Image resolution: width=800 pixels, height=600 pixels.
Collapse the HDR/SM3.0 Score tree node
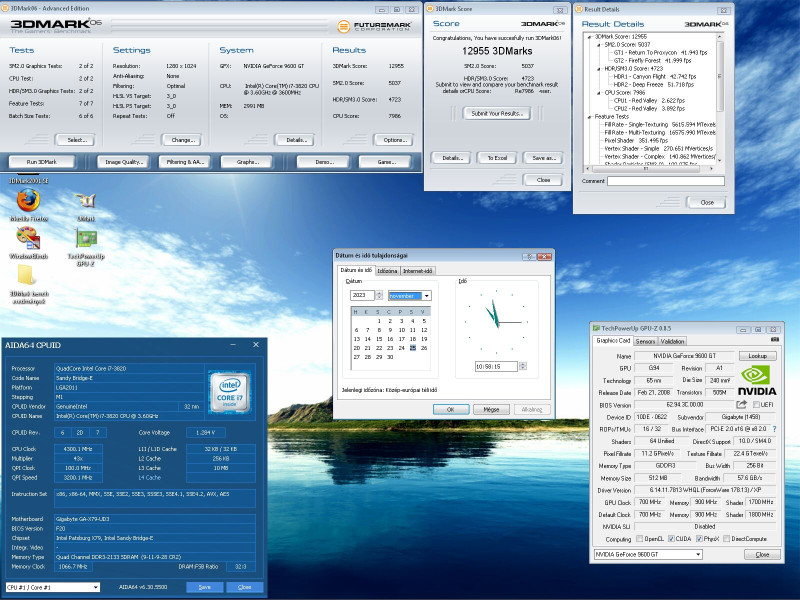(x=599, y=68)
